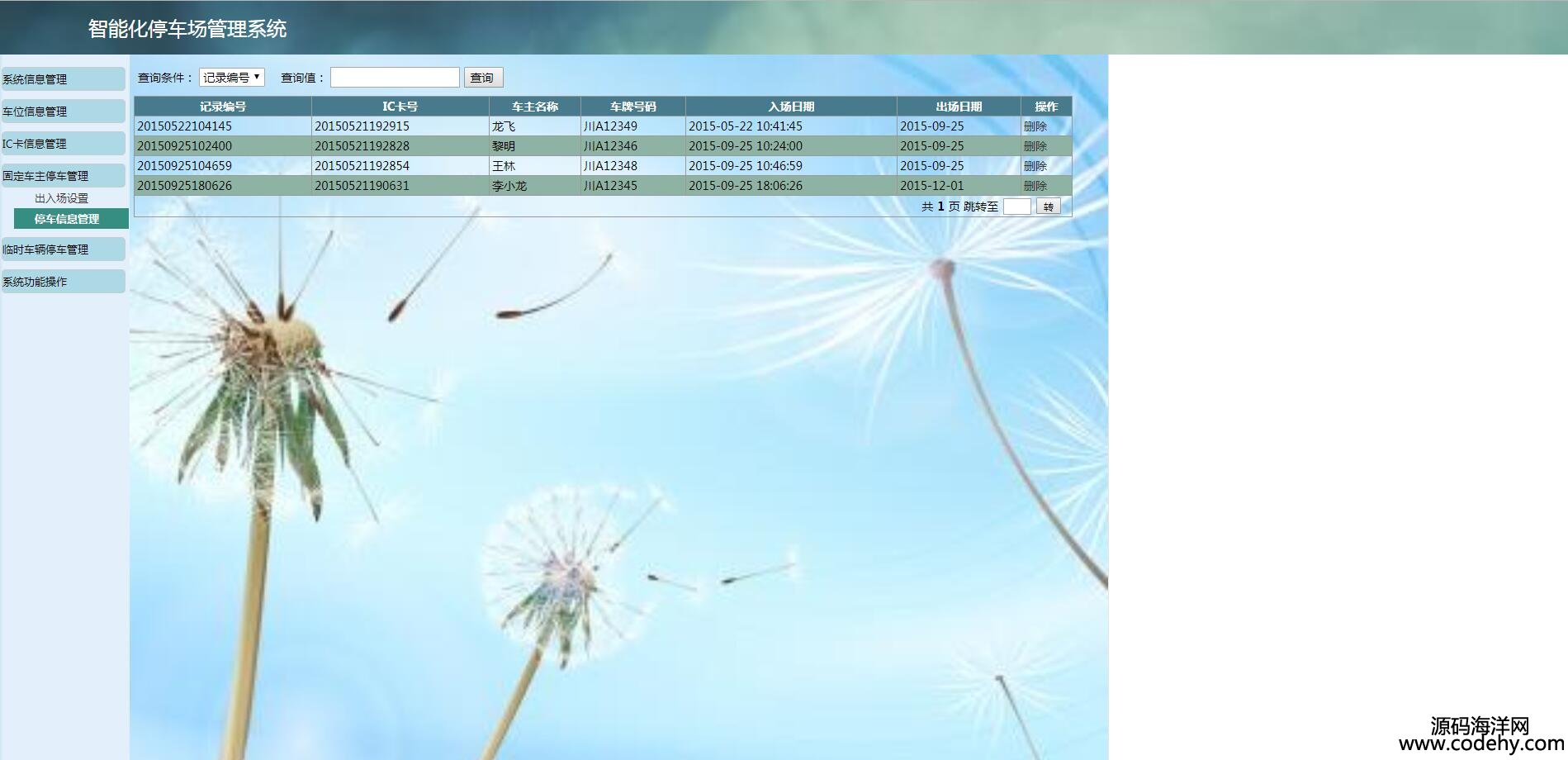Delete record 20150522104145 for 龙飞
Viewport: 1568px width, 760px height.
coord(1035,126)
